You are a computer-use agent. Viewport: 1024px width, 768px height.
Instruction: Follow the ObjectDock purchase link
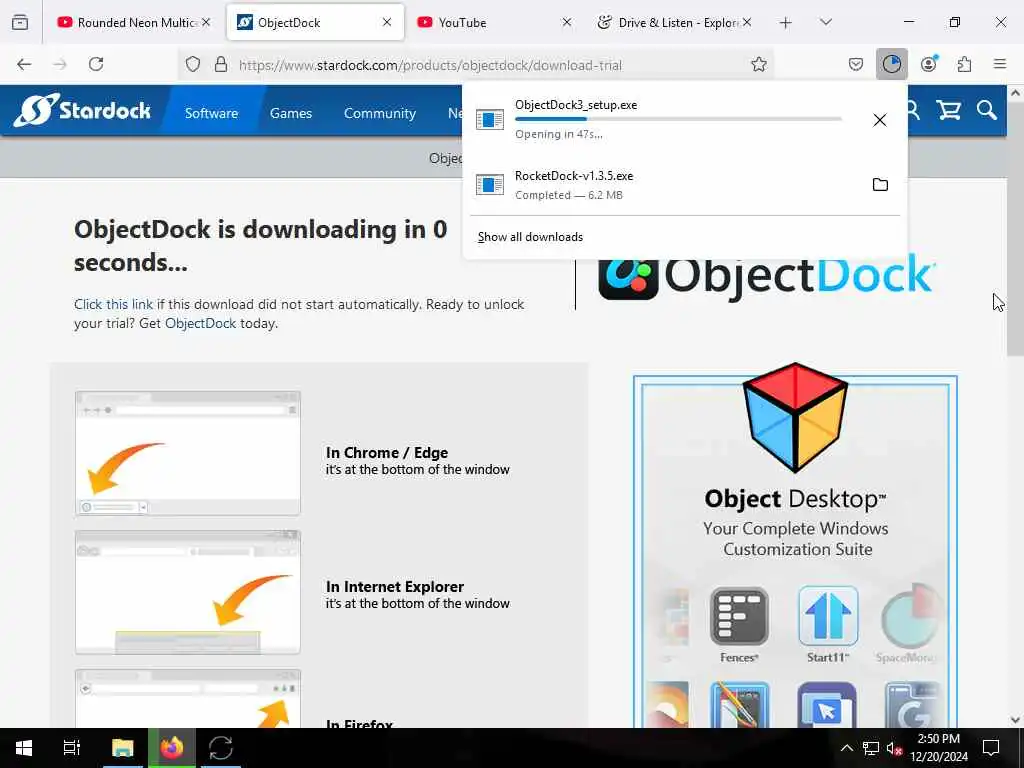pos(200,323)
